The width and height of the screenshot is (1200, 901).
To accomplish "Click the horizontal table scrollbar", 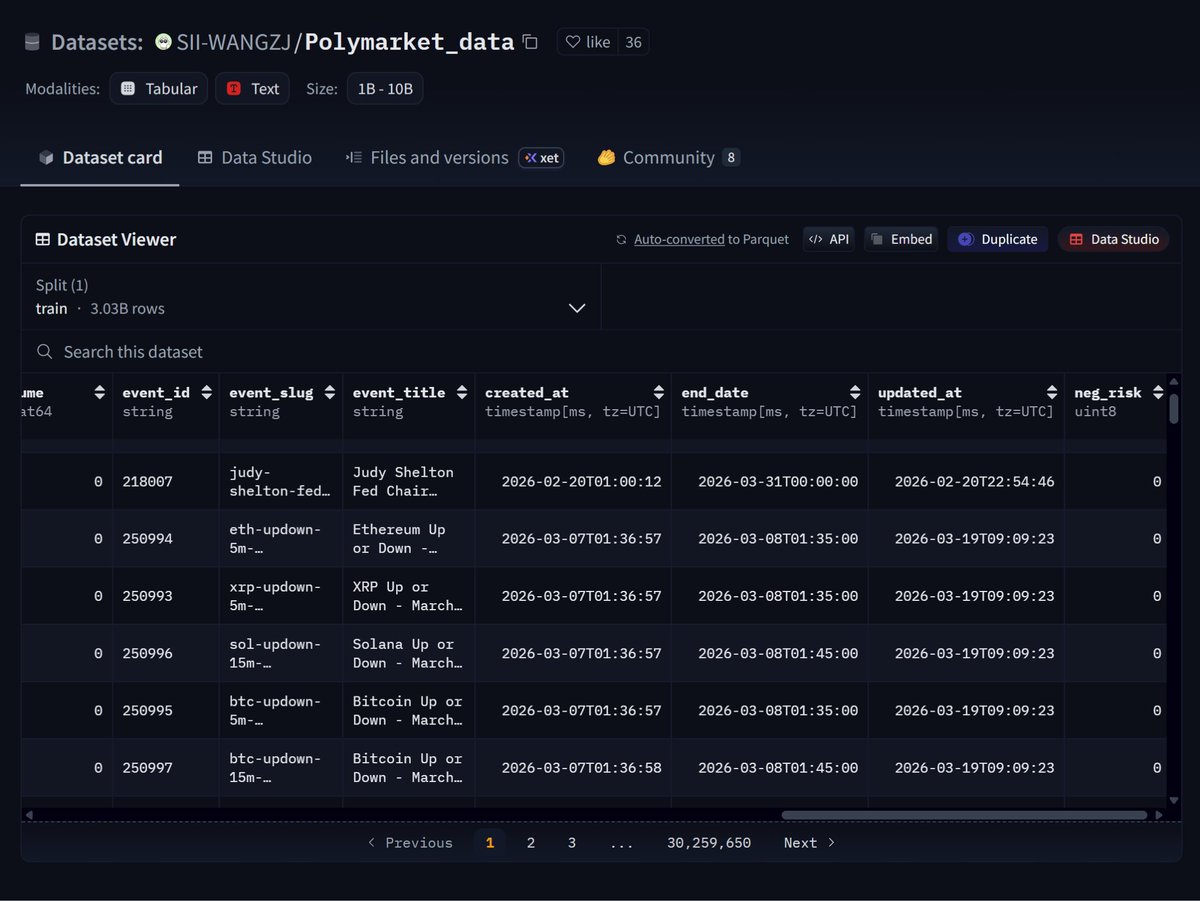I will coord(964,815).
